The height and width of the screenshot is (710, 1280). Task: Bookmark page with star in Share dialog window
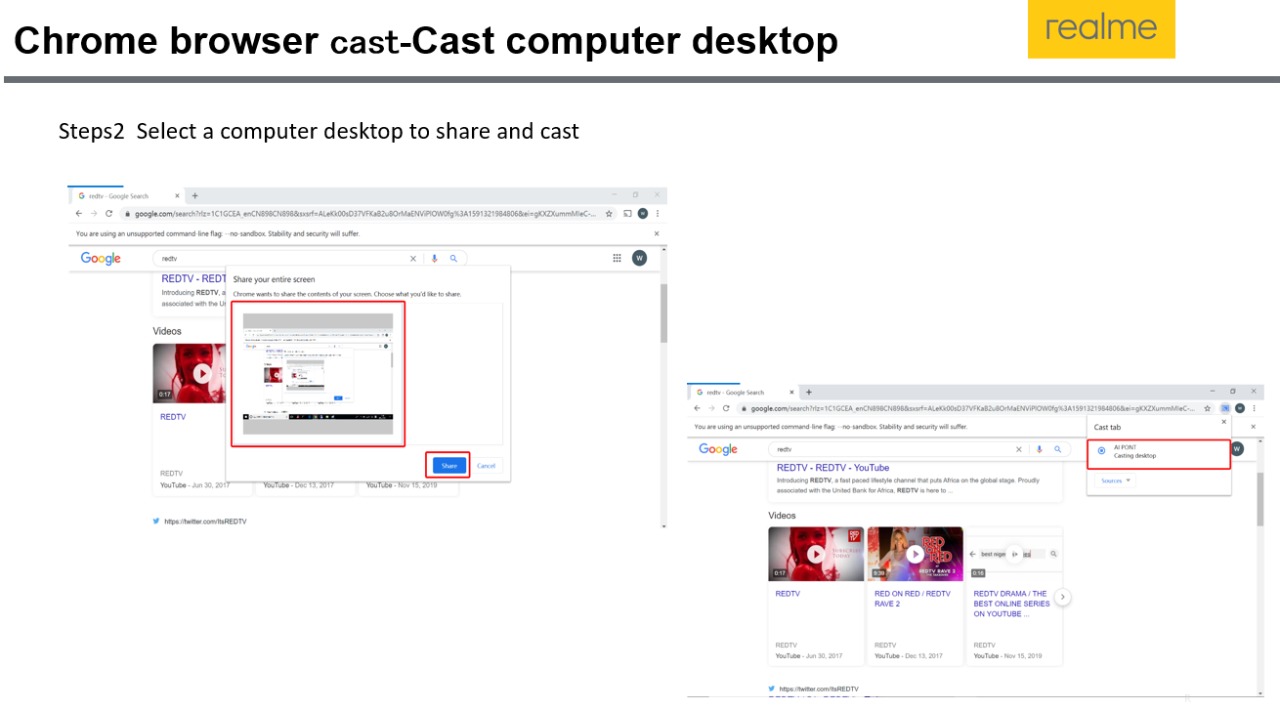[x=609, y=213]
